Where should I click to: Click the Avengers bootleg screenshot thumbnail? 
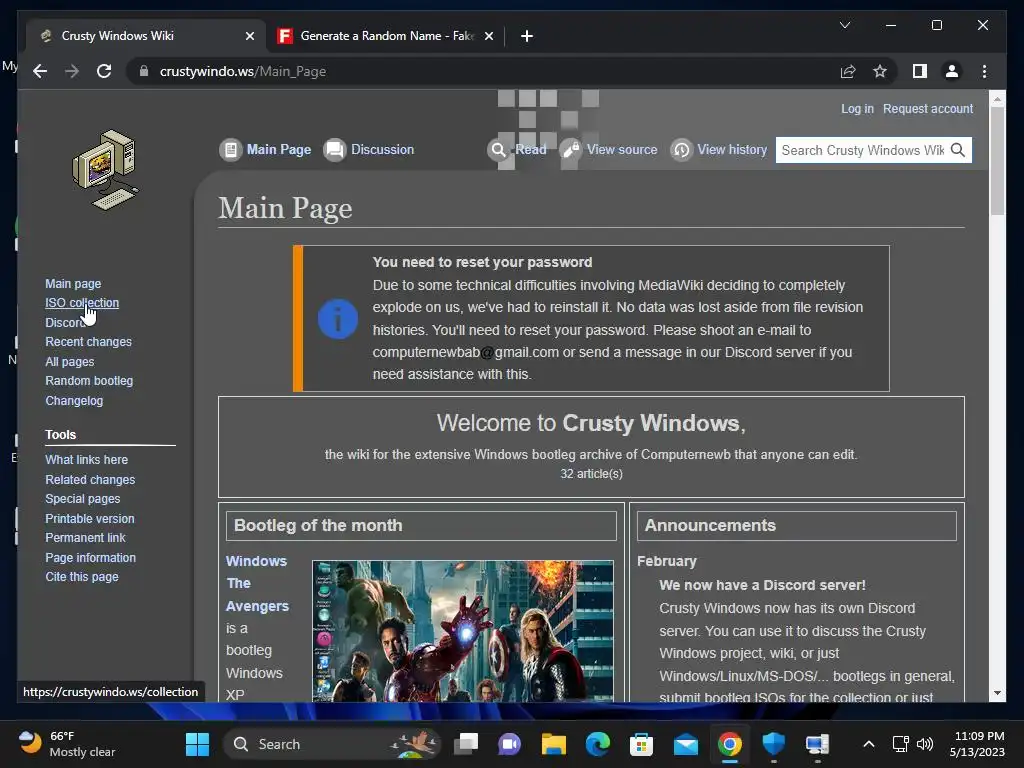(x=462, y=631)
